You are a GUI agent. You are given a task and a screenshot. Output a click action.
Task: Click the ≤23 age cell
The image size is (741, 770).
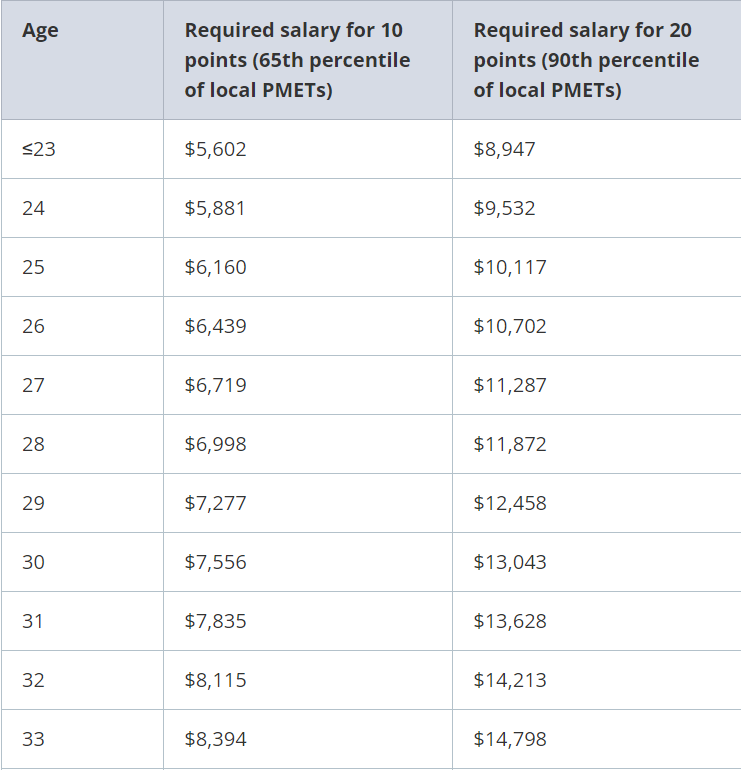click(82, 149)
